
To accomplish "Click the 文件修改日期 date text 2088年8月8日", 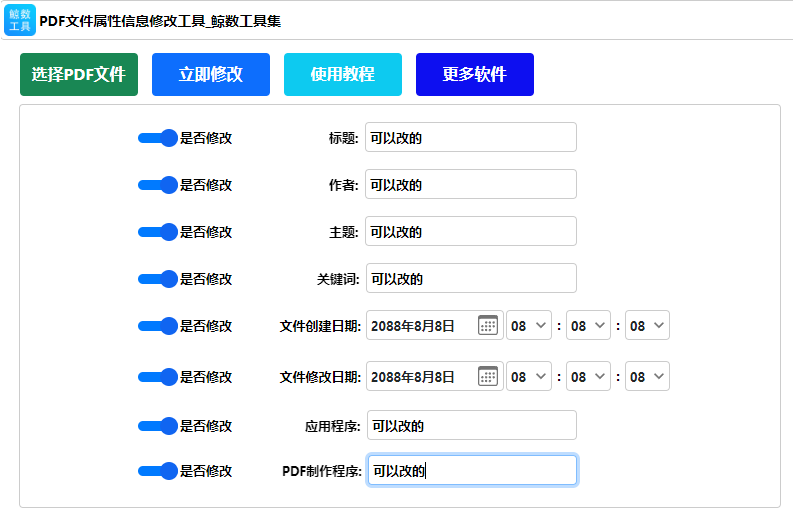I will point(413,377).
